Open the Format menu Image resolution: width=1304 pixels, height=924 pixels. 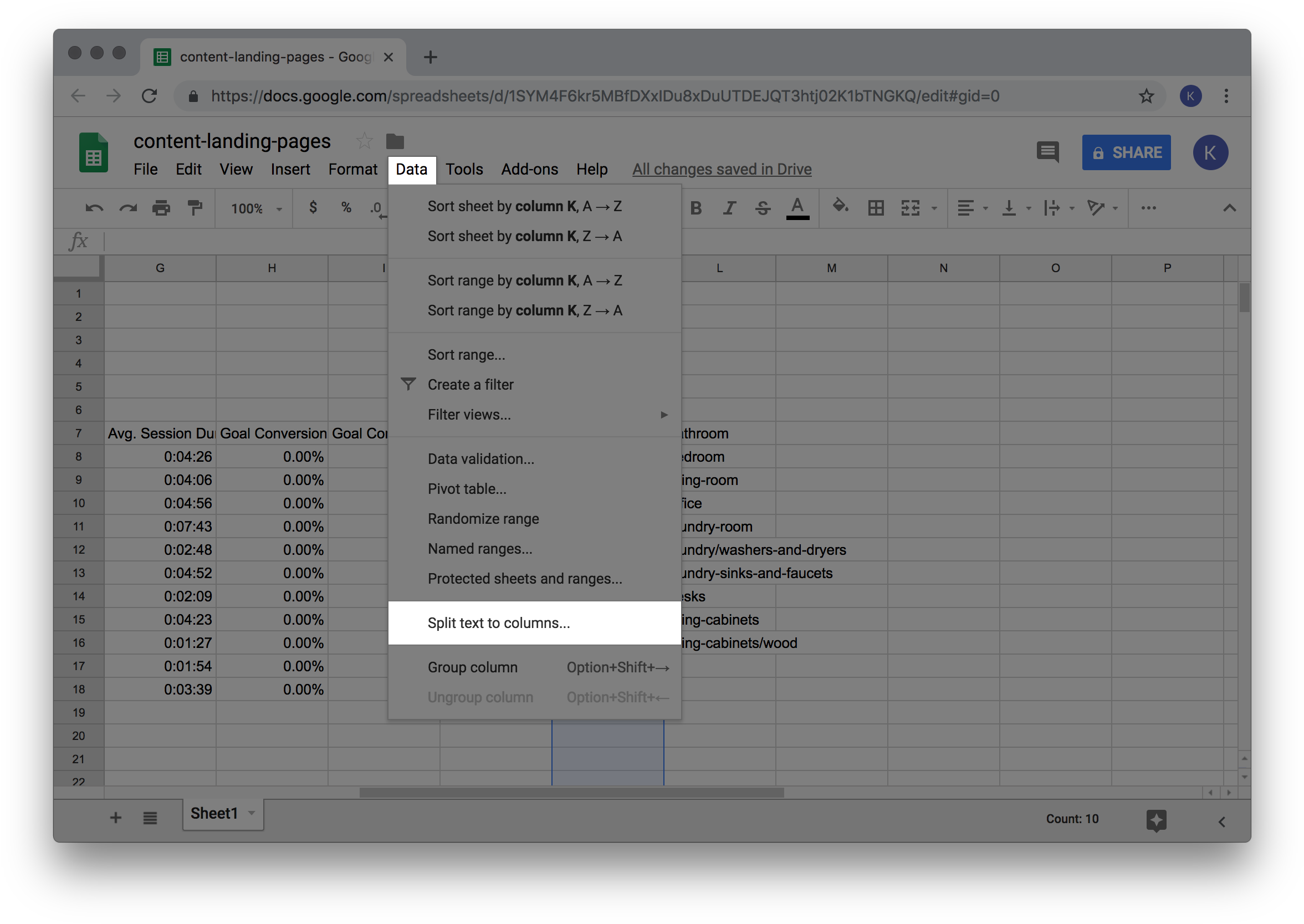point(352,170)
